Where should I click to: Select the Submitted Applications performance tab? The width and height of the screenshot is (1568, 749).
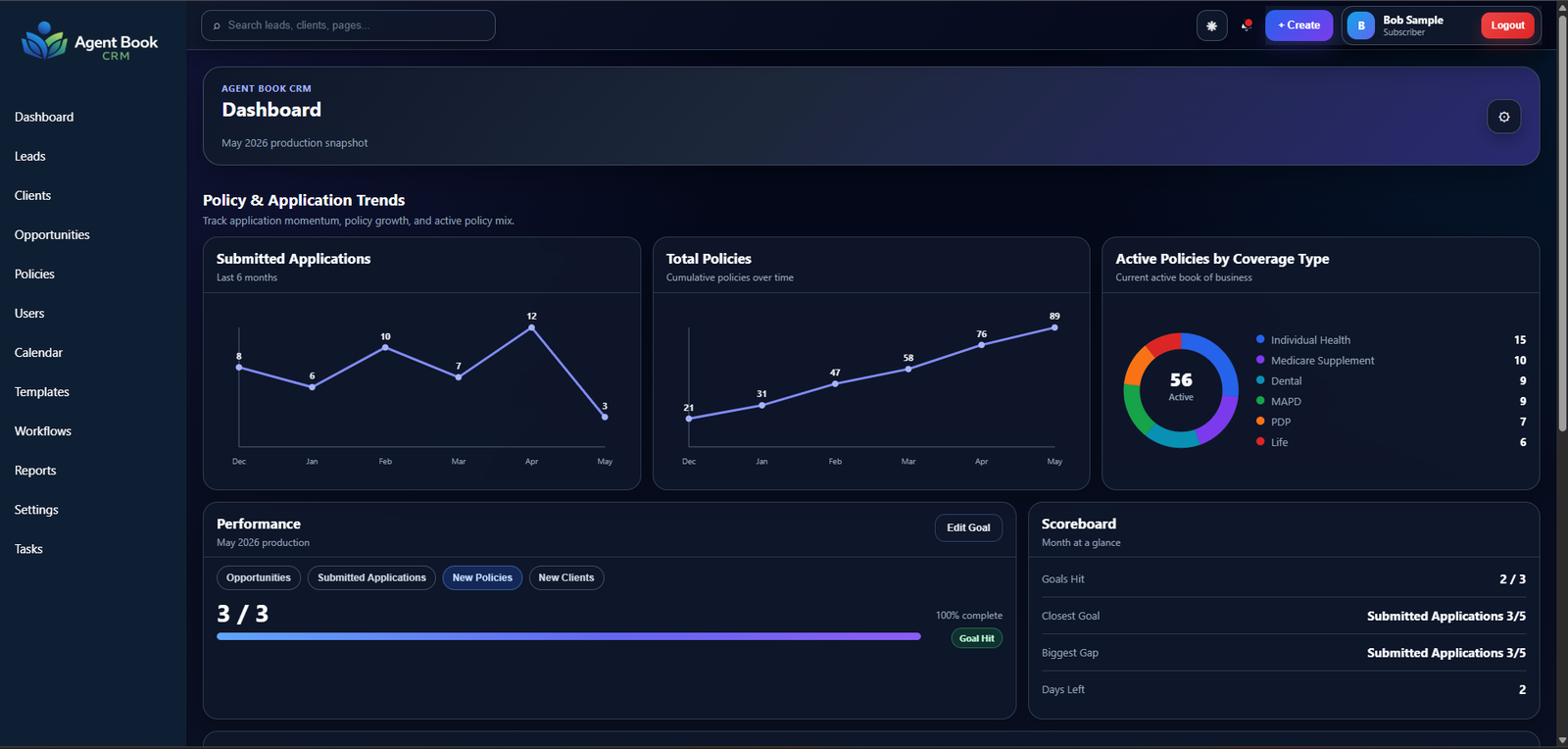click(371, 577)
